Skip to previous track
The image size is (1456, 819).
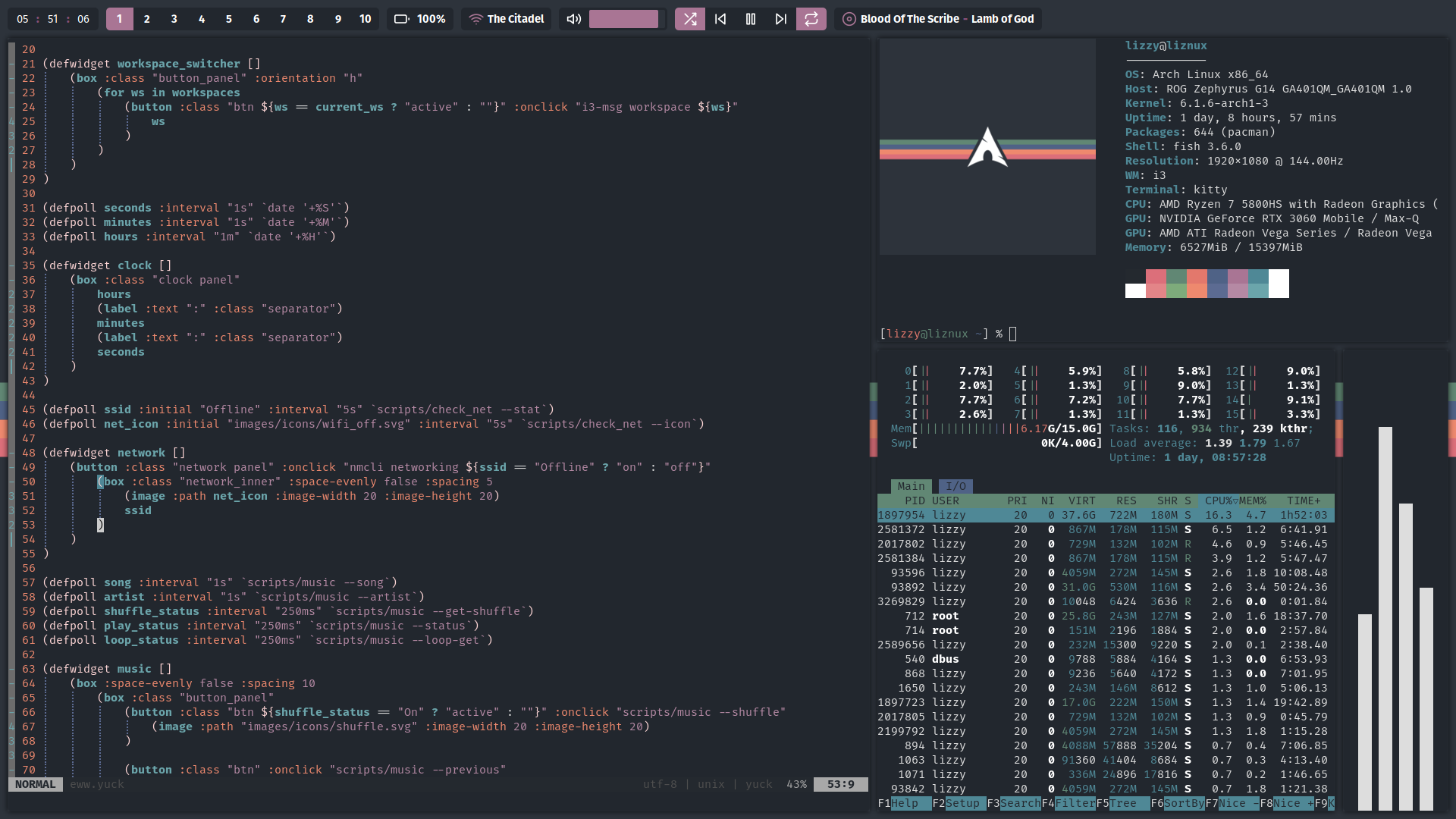click(x=720, y=19)
